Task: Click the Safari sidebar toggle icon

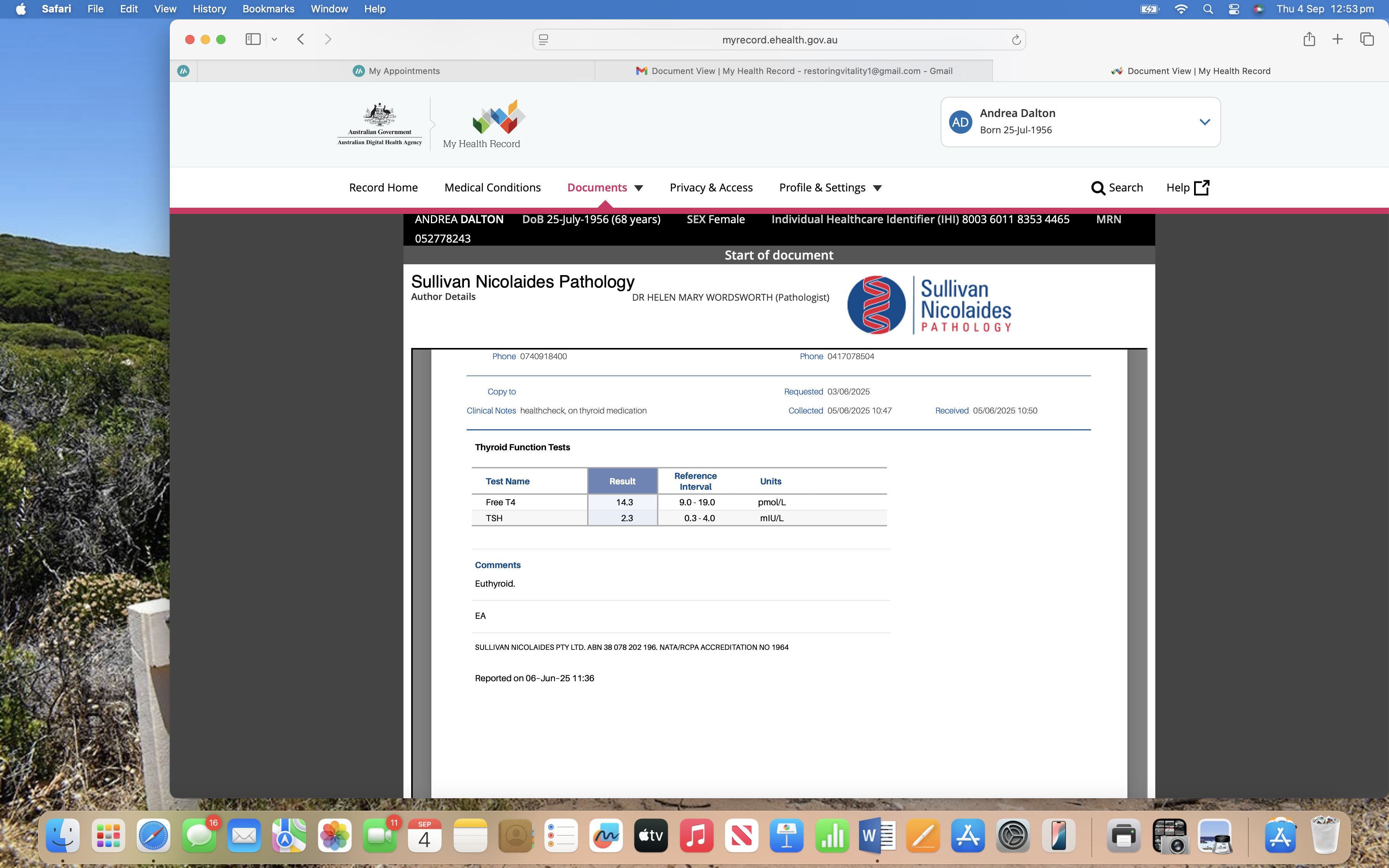Action: [x=253, y=39]
